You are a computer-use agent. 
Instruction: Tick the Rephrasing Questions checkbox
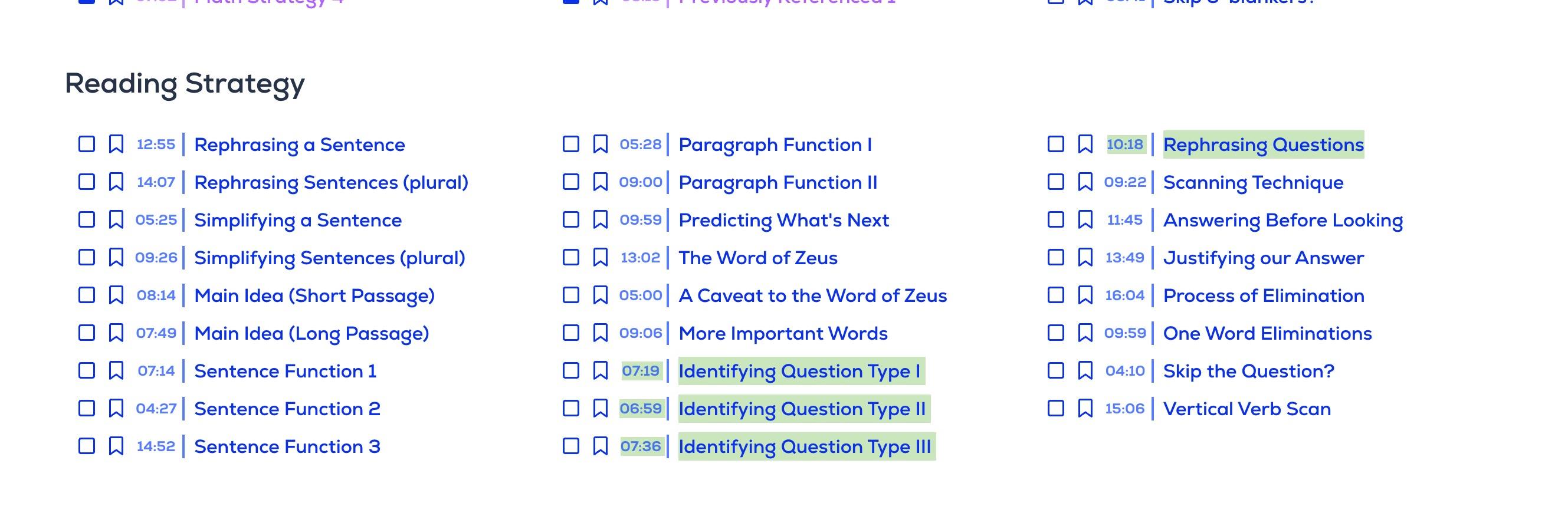(1055, 144)
